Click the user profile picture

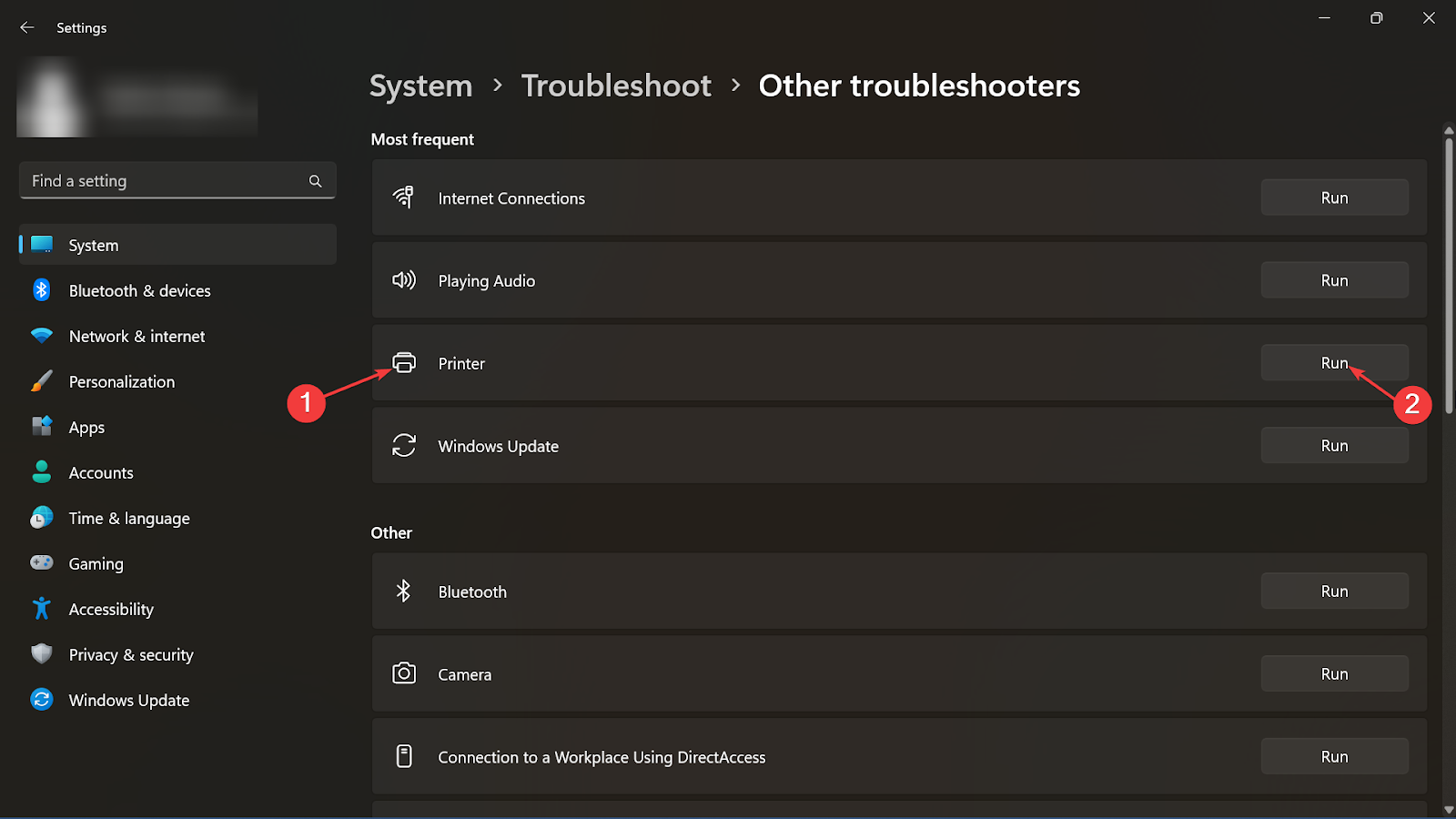51,97
